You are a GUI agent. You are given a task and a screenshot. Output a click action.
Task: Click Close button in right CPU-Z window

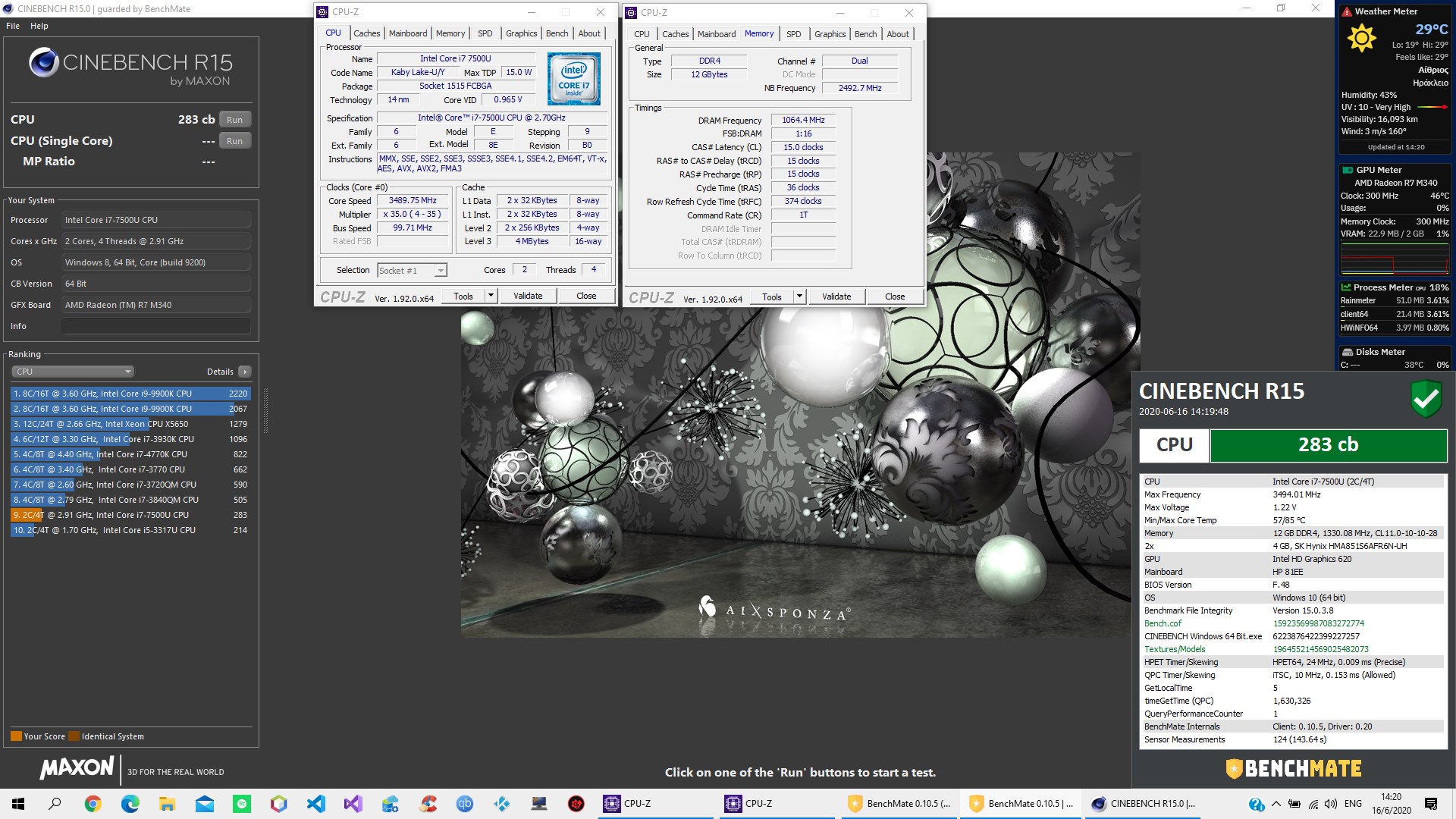coord(895,297)
